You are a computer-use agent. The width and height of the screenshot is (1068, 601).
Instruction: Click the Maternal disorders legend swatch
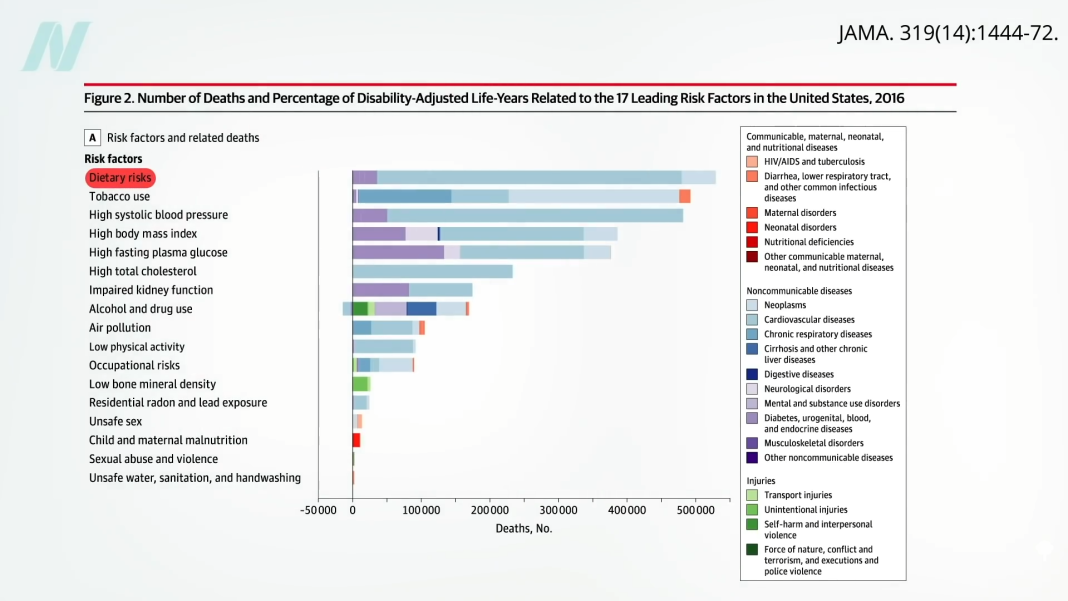pos(752,212)
